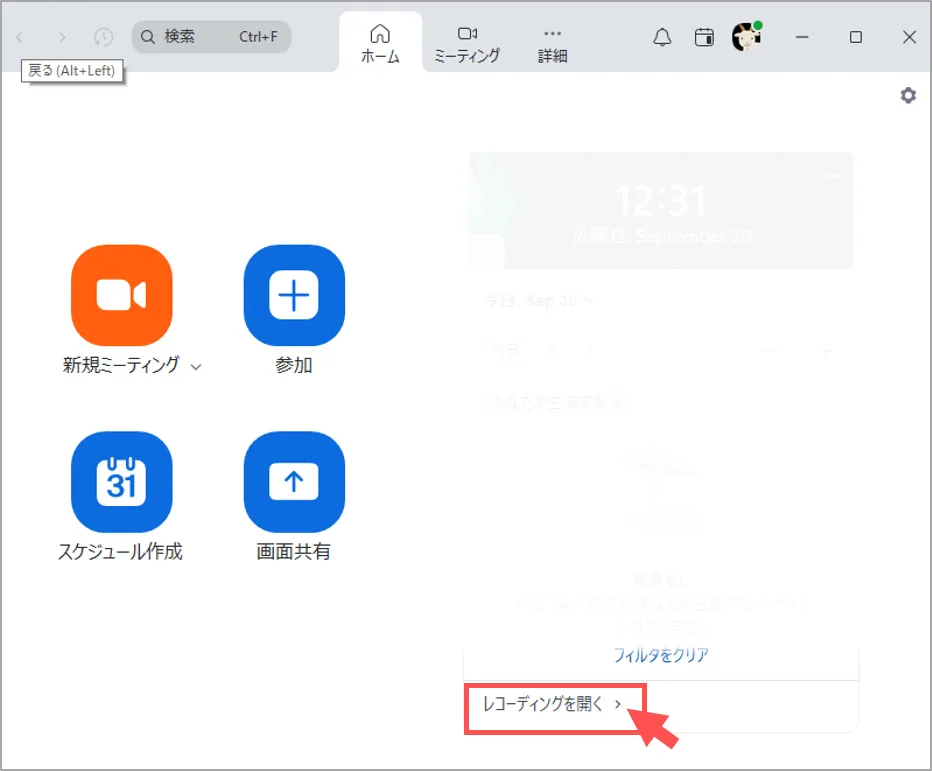932x771 pixels.
Task: Open the profile avatar menu
Action: 747,37
